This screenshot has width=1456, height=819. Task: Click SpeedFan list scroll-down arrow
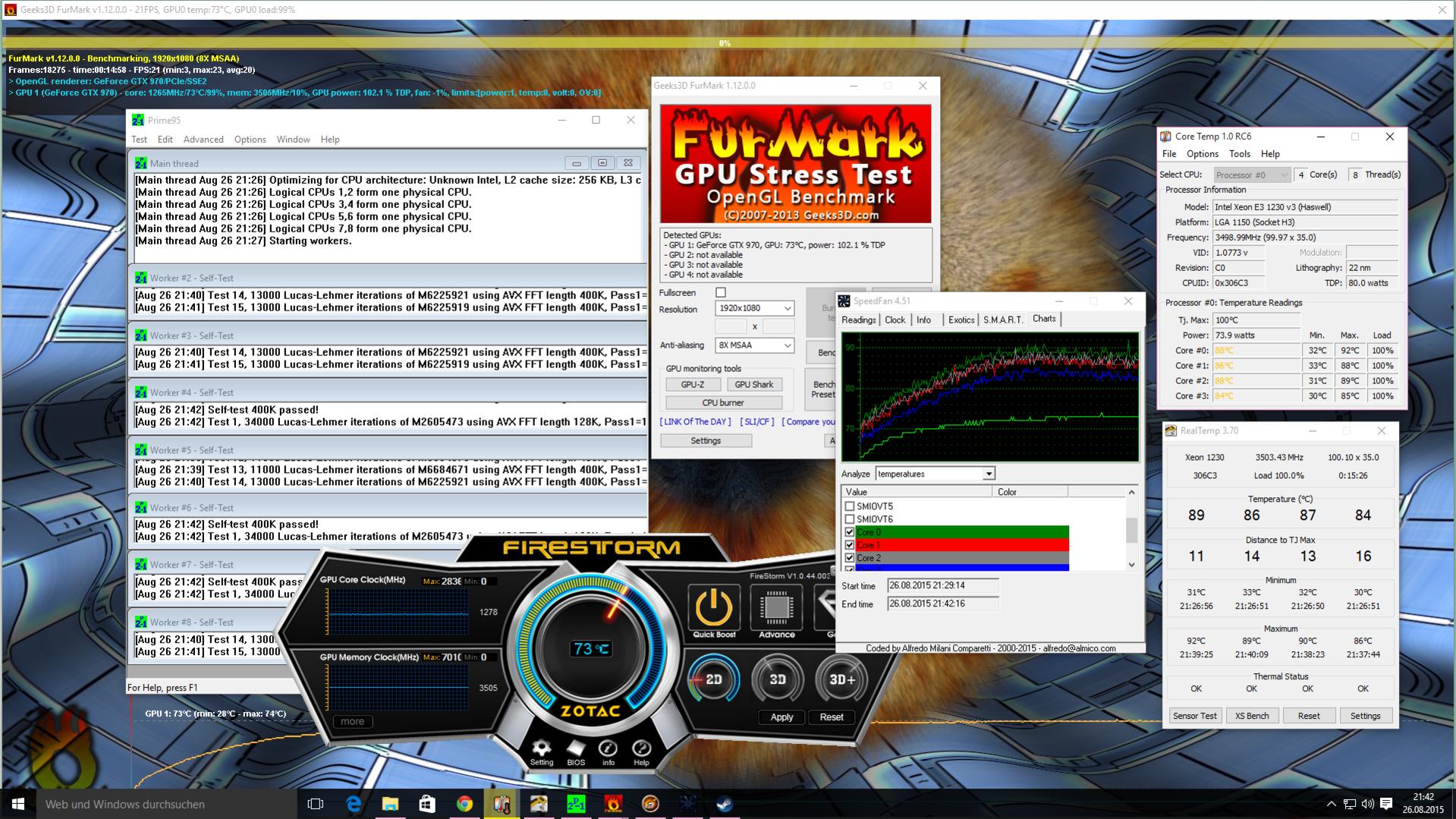[1131, 565]
